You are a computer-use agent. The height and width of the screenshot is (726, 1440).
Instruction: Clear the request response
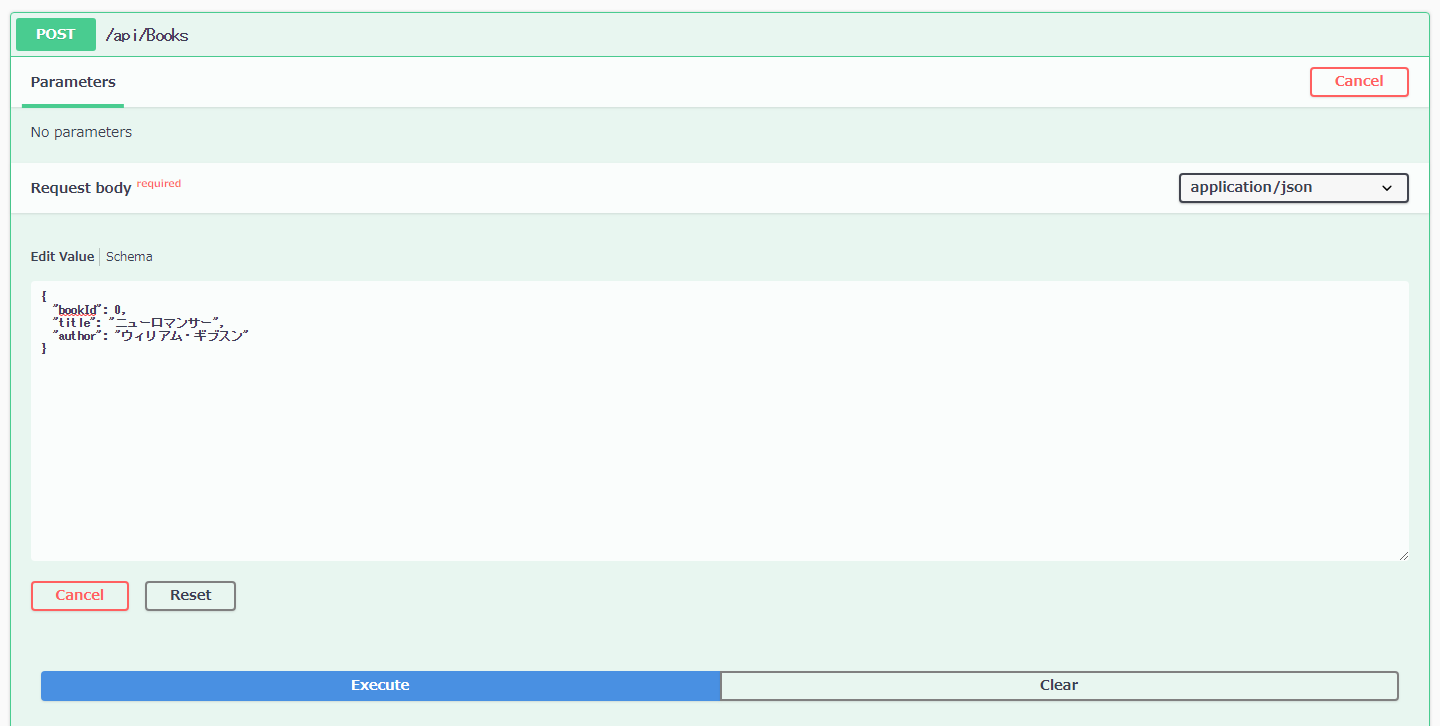coord(1059,686)
